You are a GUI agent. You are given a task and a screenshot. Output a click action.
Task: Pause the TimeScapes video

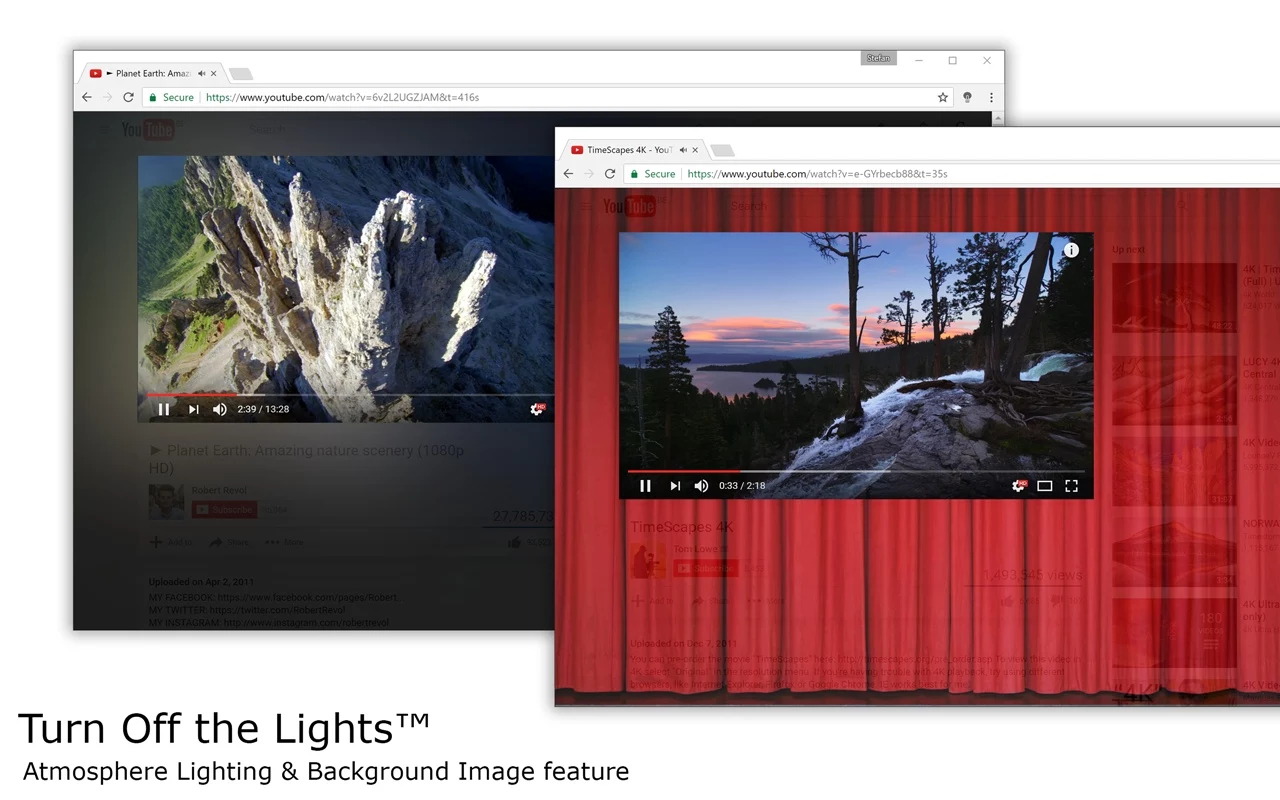pyautogui.click(x=645, y=486)
